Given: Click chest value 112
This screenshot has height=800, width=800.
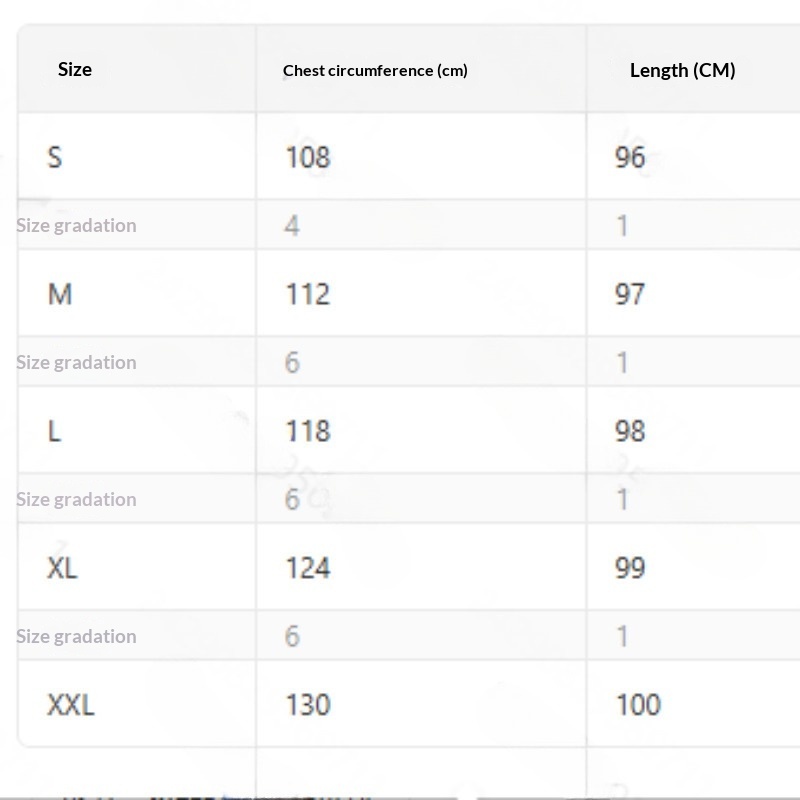Looking at the screenshot, I should [307, 294].
